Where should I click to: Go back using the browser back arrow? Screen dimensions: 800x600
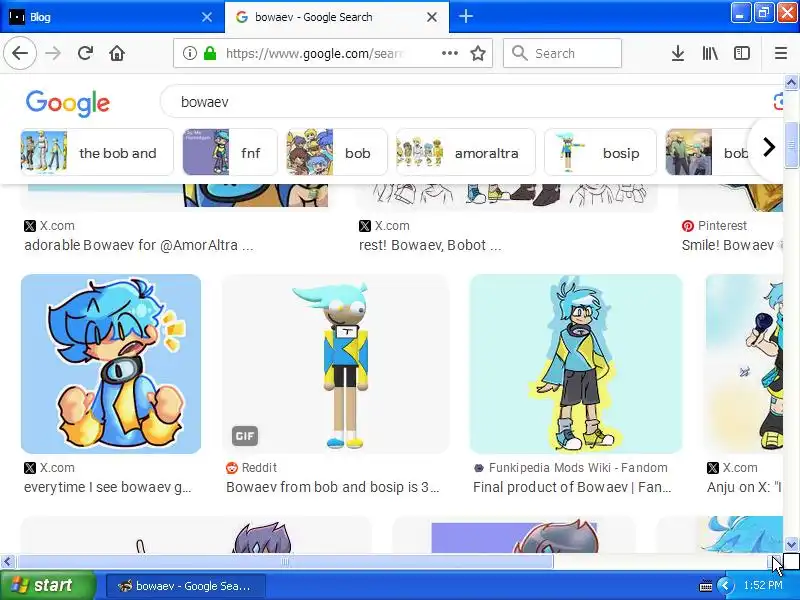coord(20,53)
